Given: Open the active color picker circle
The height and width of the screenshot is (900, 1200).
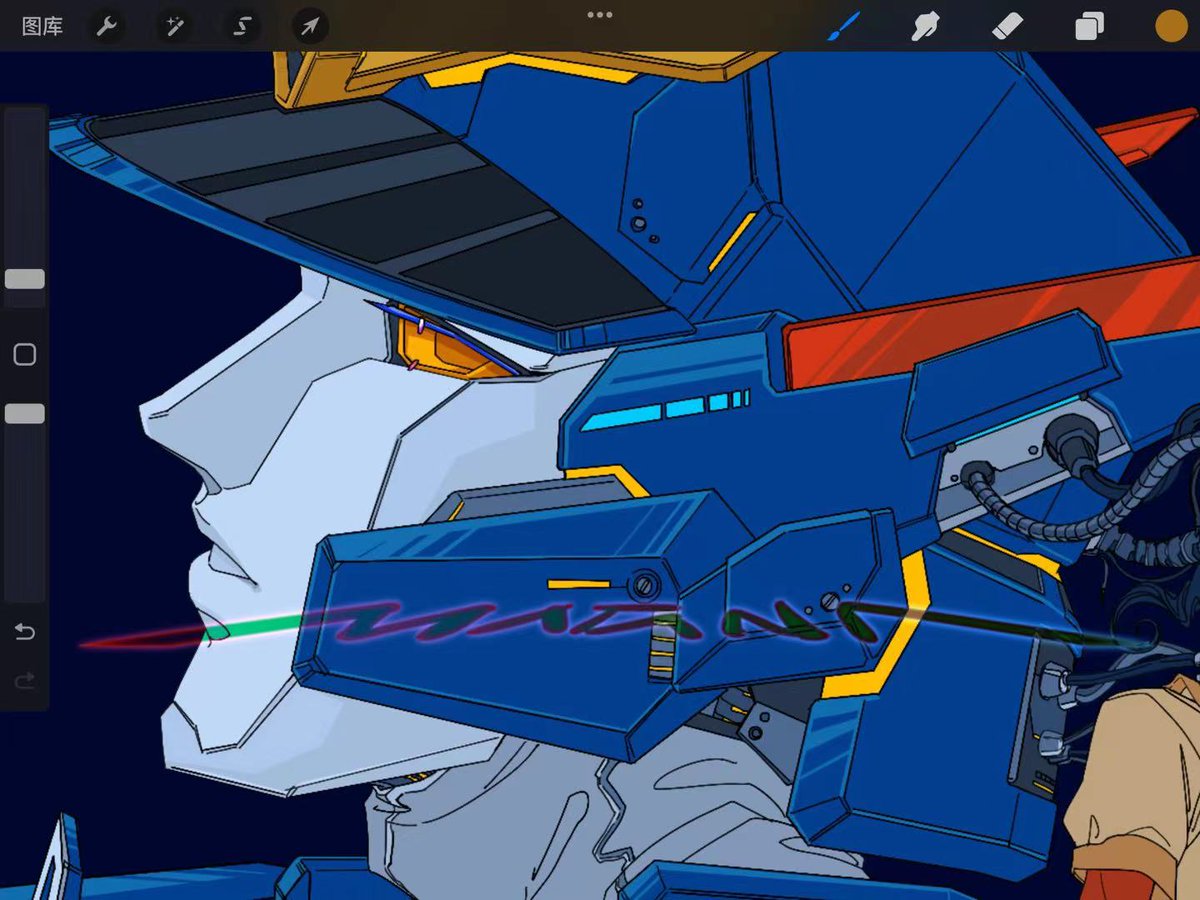Looking at the screenshot, I should click(x=1170, y=26).
